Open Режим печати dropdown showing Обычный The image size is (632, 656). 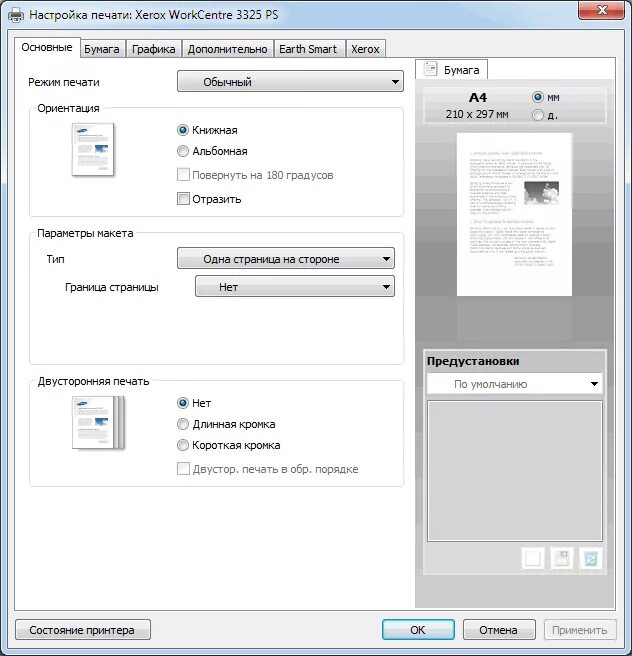pos(290,81)
